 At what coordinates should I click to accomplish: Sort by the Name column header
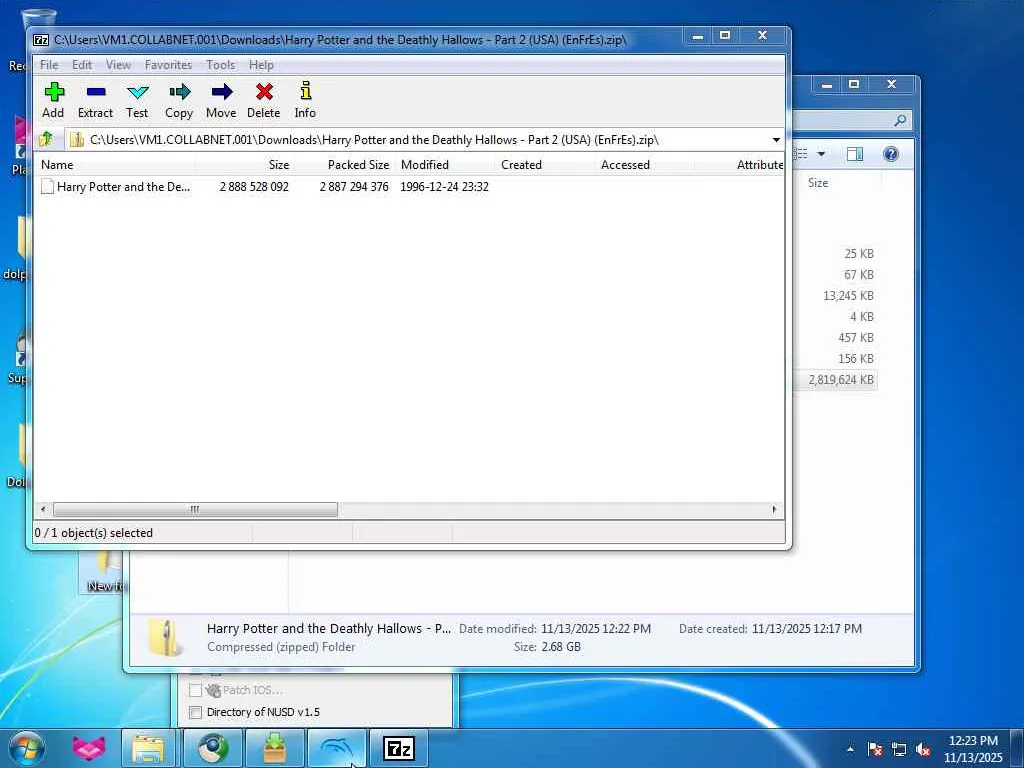tap(115, 165)
